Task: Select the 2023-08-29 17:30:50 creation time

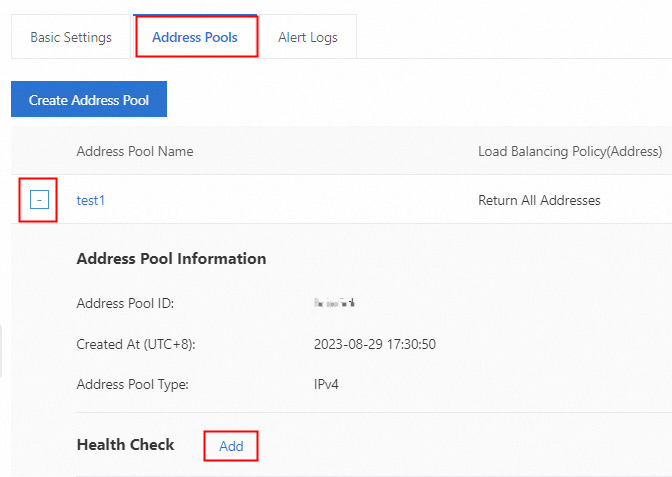Action: (x=375, y=344)
